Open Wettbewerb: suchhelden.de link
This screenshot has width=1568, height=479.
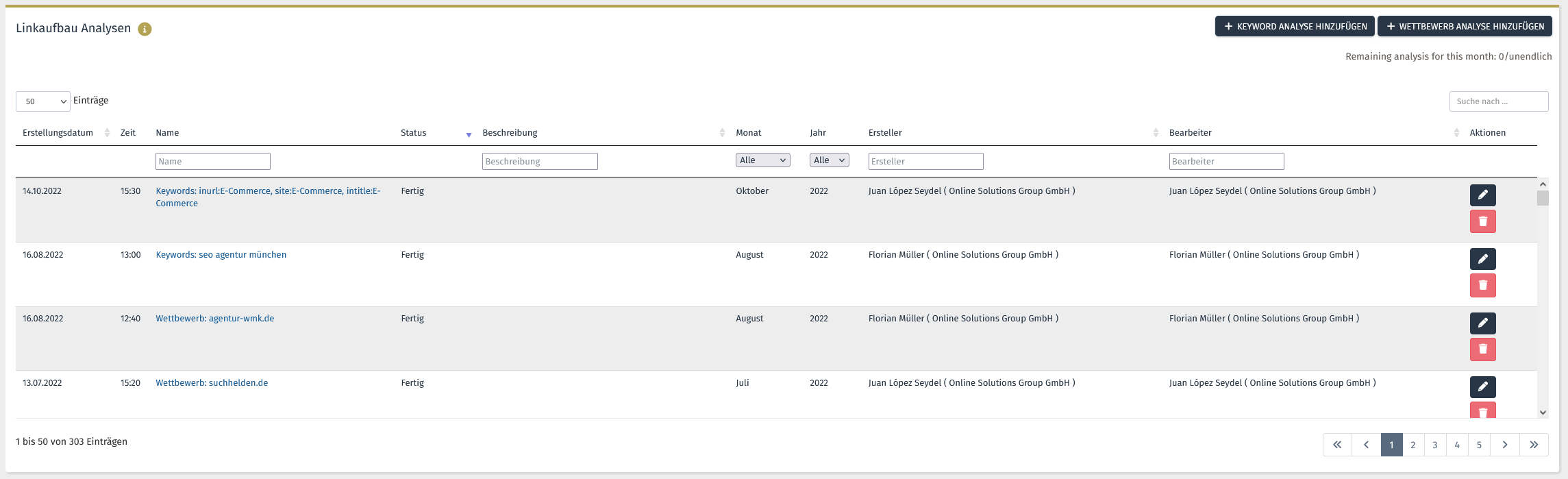[x=212, y=383]
